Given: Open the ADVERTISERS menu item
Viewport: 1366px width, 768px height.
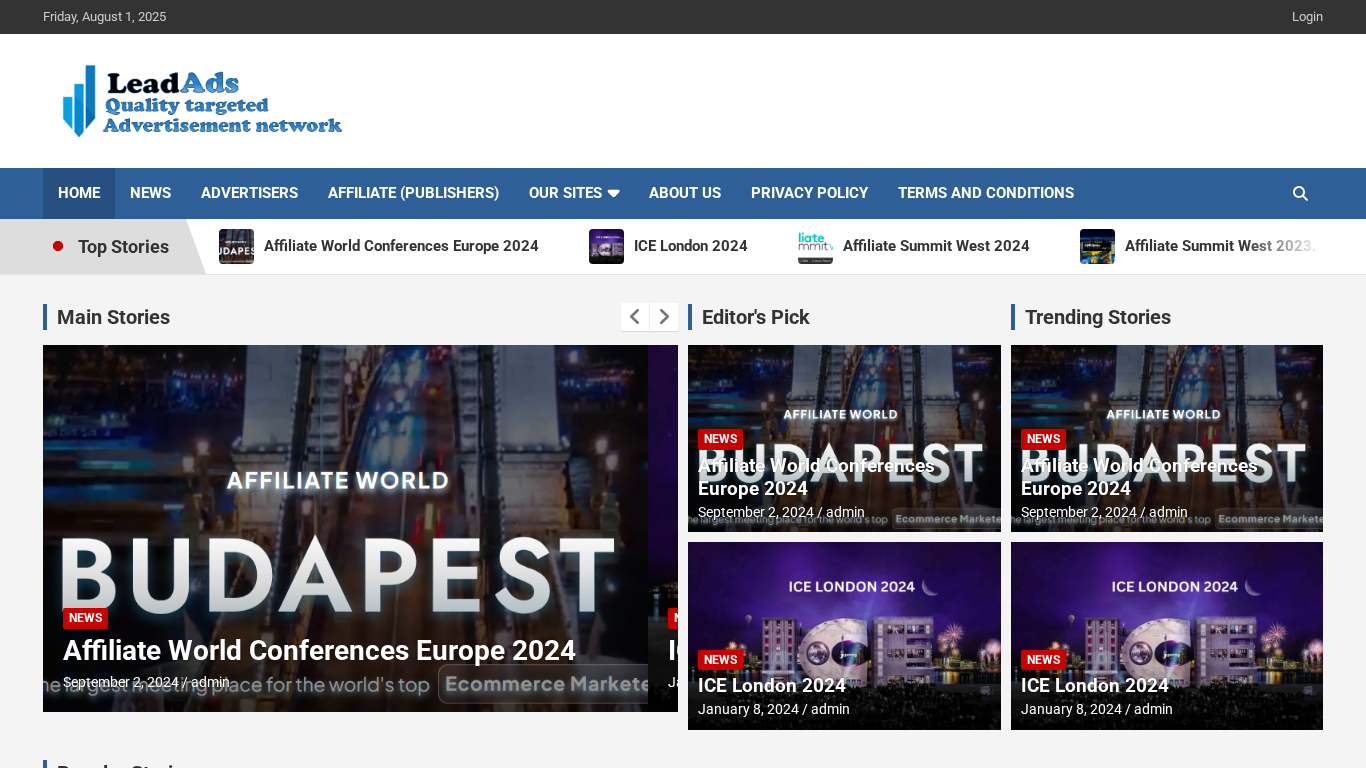Looking at the screenshot, I should pos(249,193).
